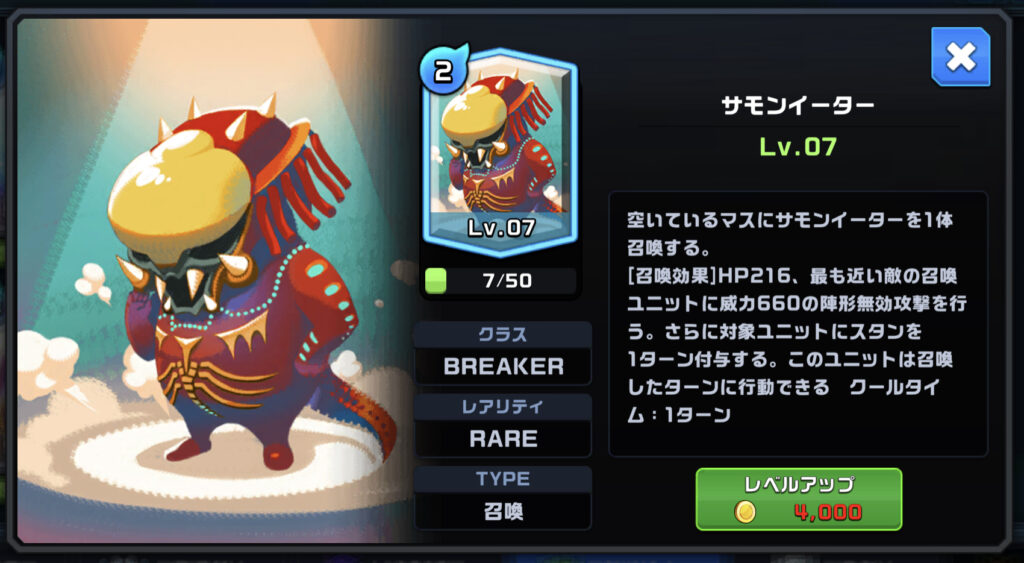Click the 召喚 type value
The height and width of the screenshot is (563, 1024).
[503, 511]
